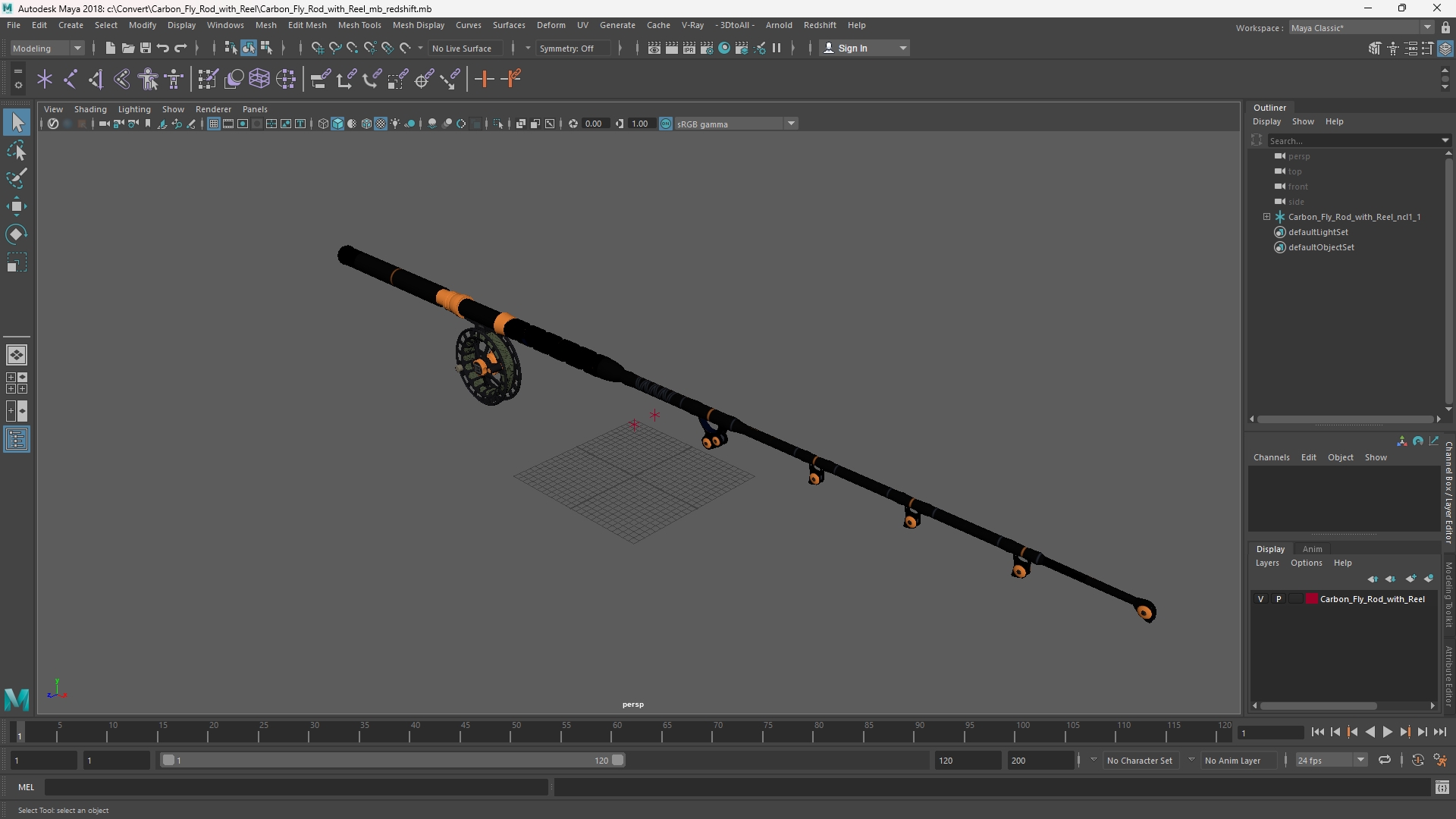Activate the Rotate tool
This screenshot has height=819, width=1456.
[x=17, y=234]
